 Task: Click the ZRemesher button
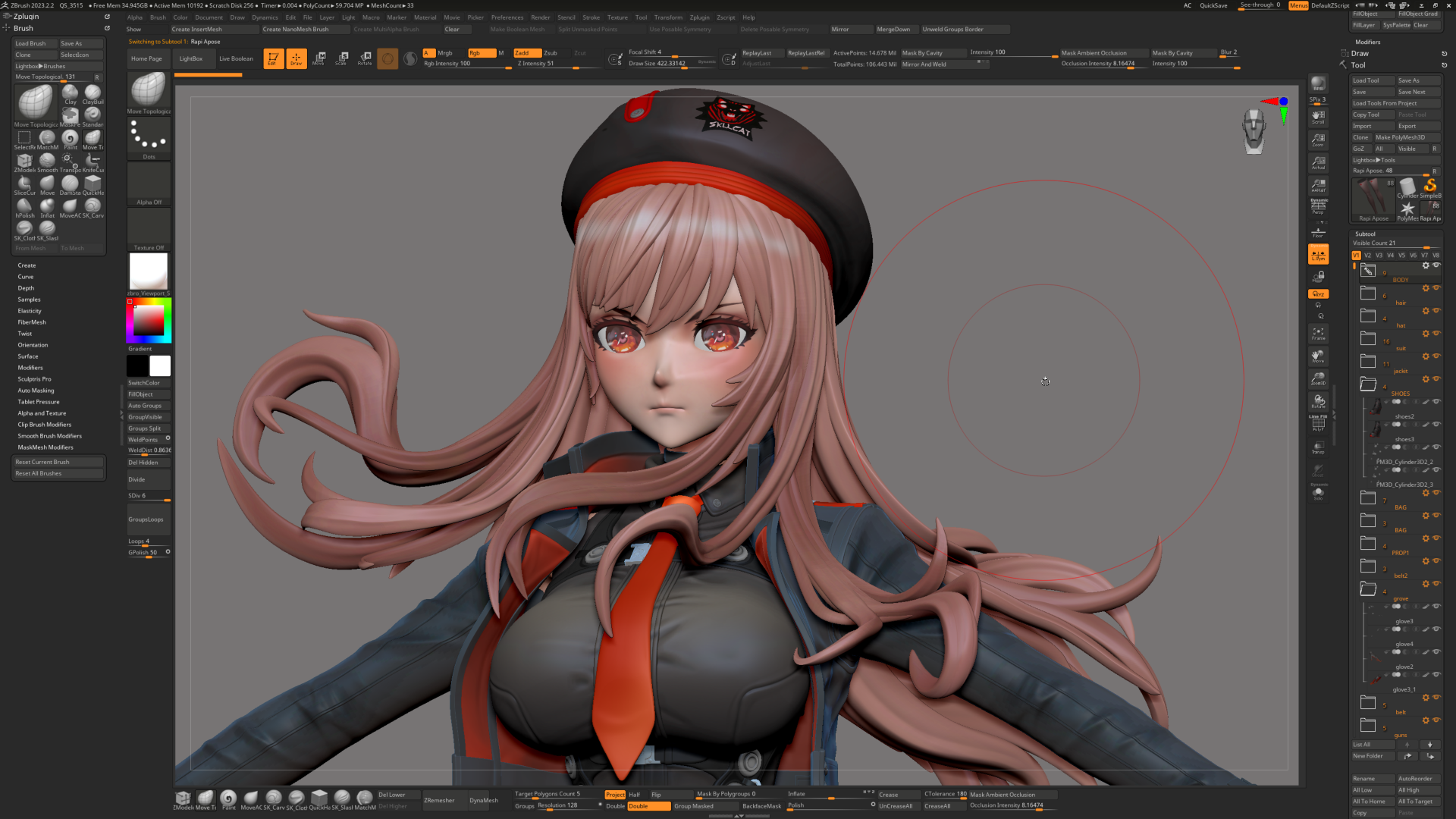coord(439,800)
